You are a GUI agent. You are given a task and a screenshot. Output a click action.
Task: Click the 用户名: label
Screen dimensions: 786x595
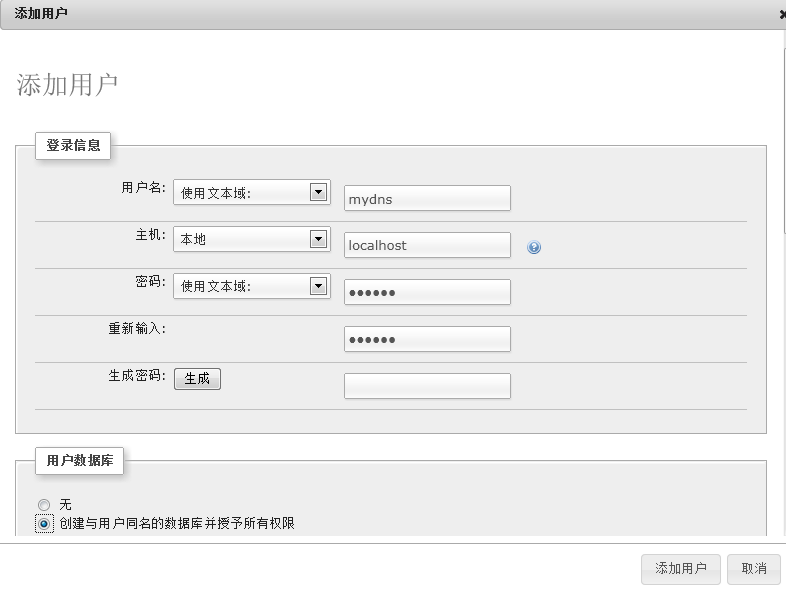(x=143, y=187)
